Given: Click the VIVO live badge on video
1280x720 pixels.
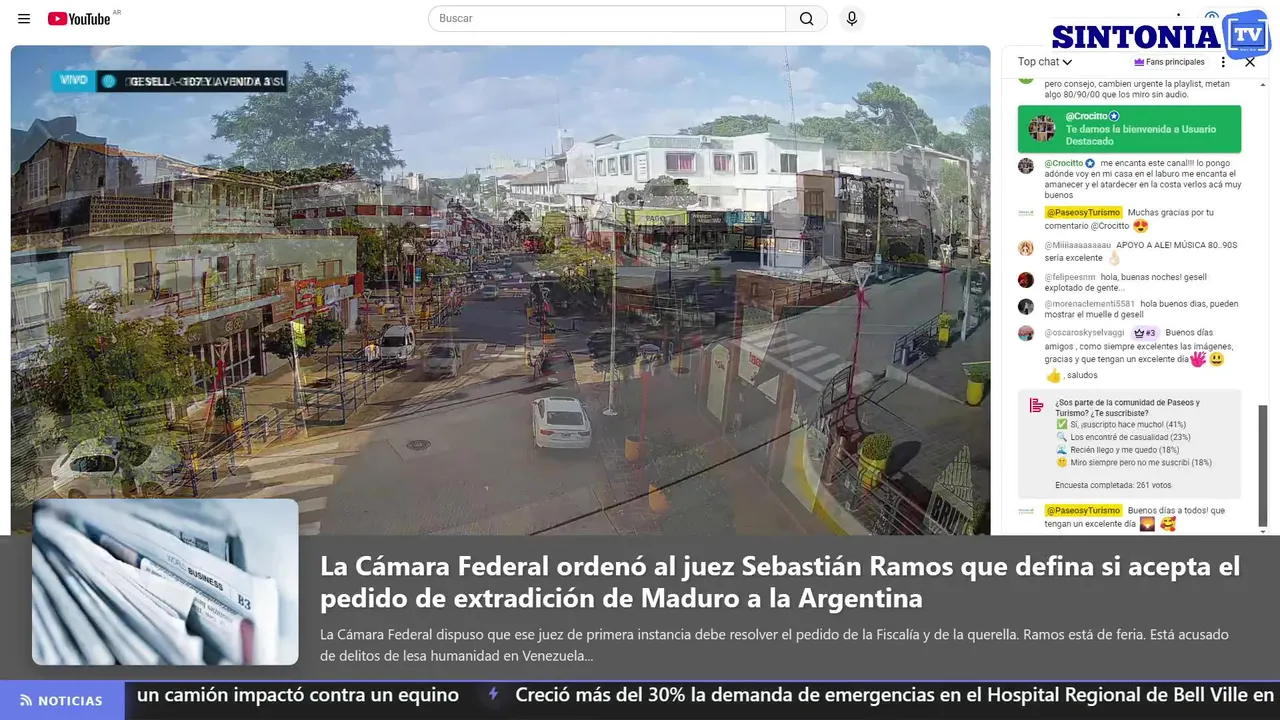Looking at the screenshot, I should pyautogui.click(x=74, y=81).
